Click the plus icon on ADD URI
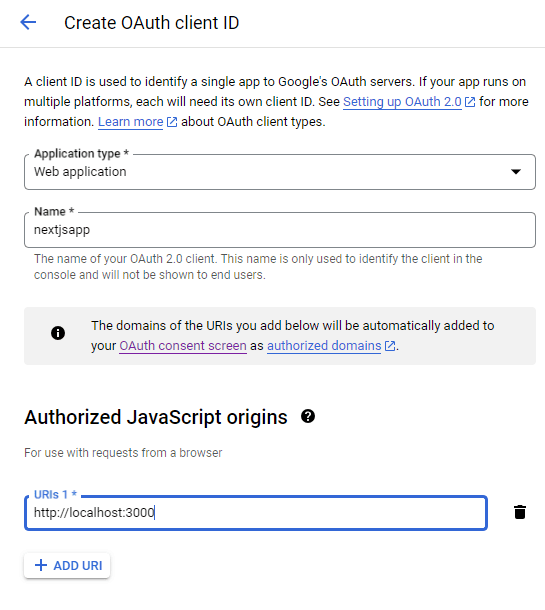 pos(41,565)
